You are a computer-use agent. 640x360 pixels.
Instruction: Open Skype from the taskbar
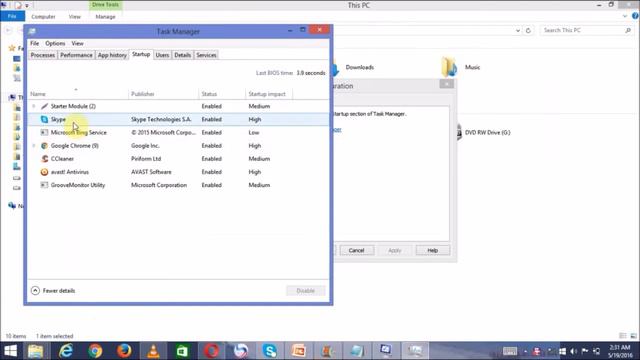[270, 351]
